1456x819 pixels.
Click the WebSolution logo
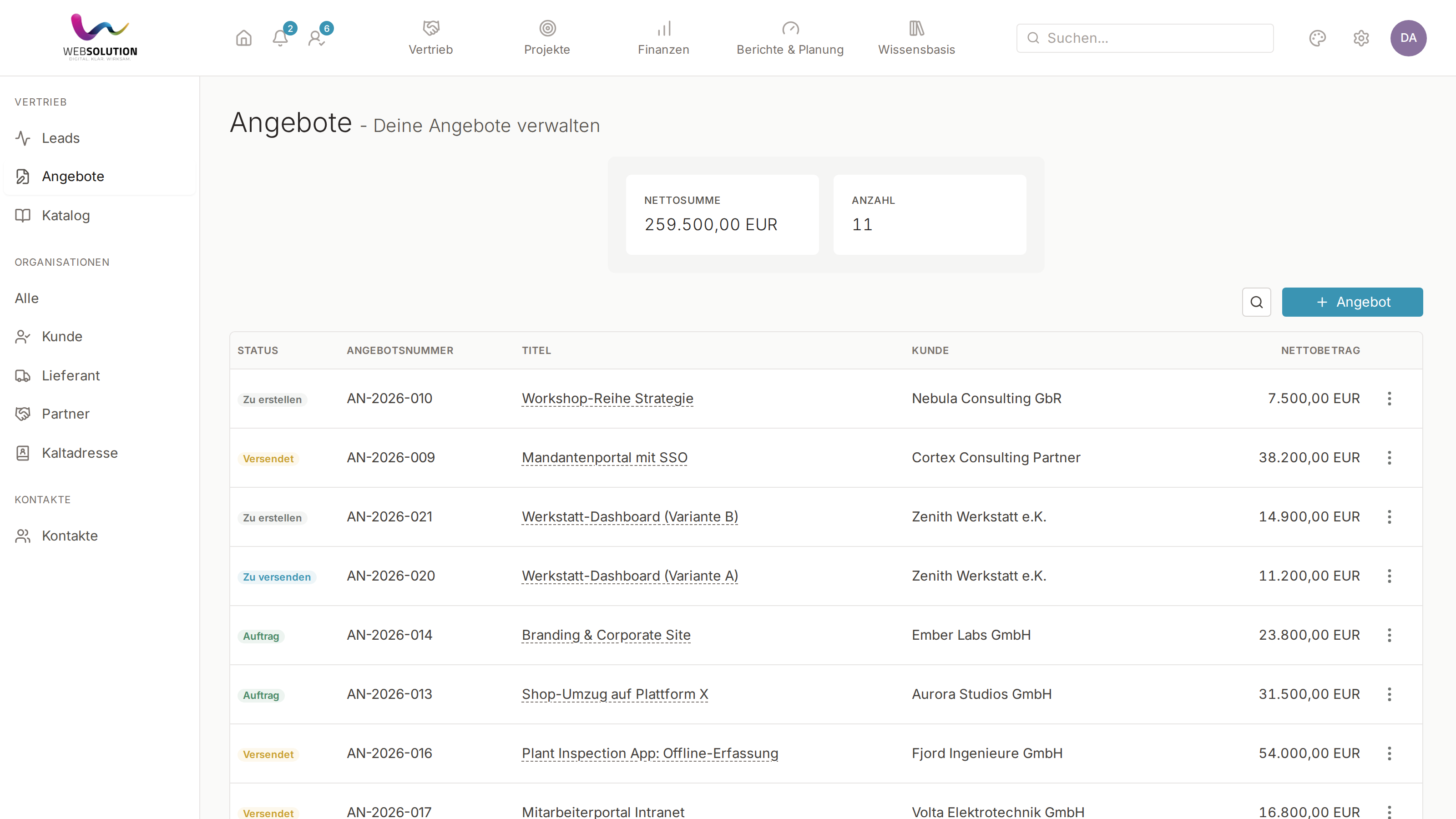pyautogui.click(x=100, y=37)
